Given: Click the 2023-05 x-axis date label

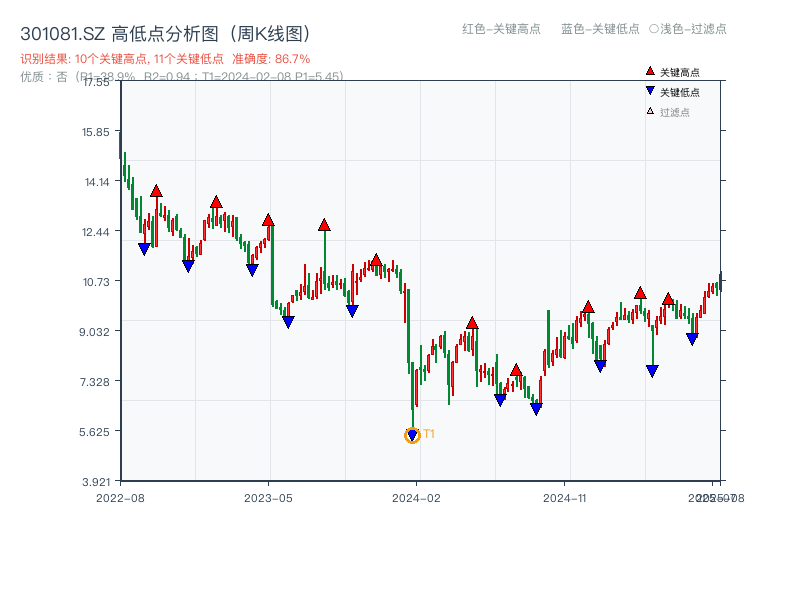Looking at the screenshot, I should click(268, 497).
